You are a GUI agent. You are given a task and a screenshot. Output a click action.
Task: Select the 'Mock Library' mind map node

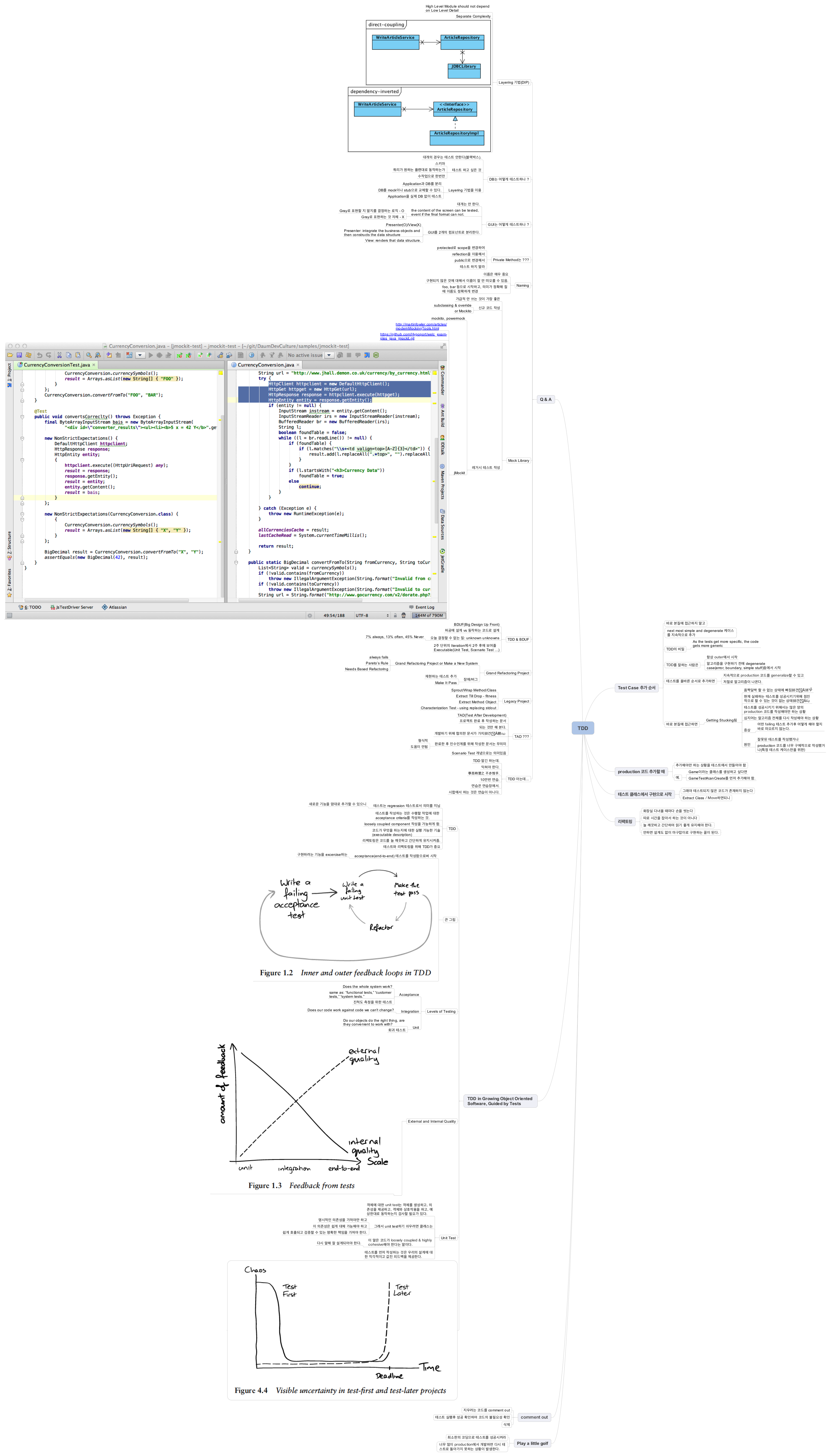pos(518,460)
